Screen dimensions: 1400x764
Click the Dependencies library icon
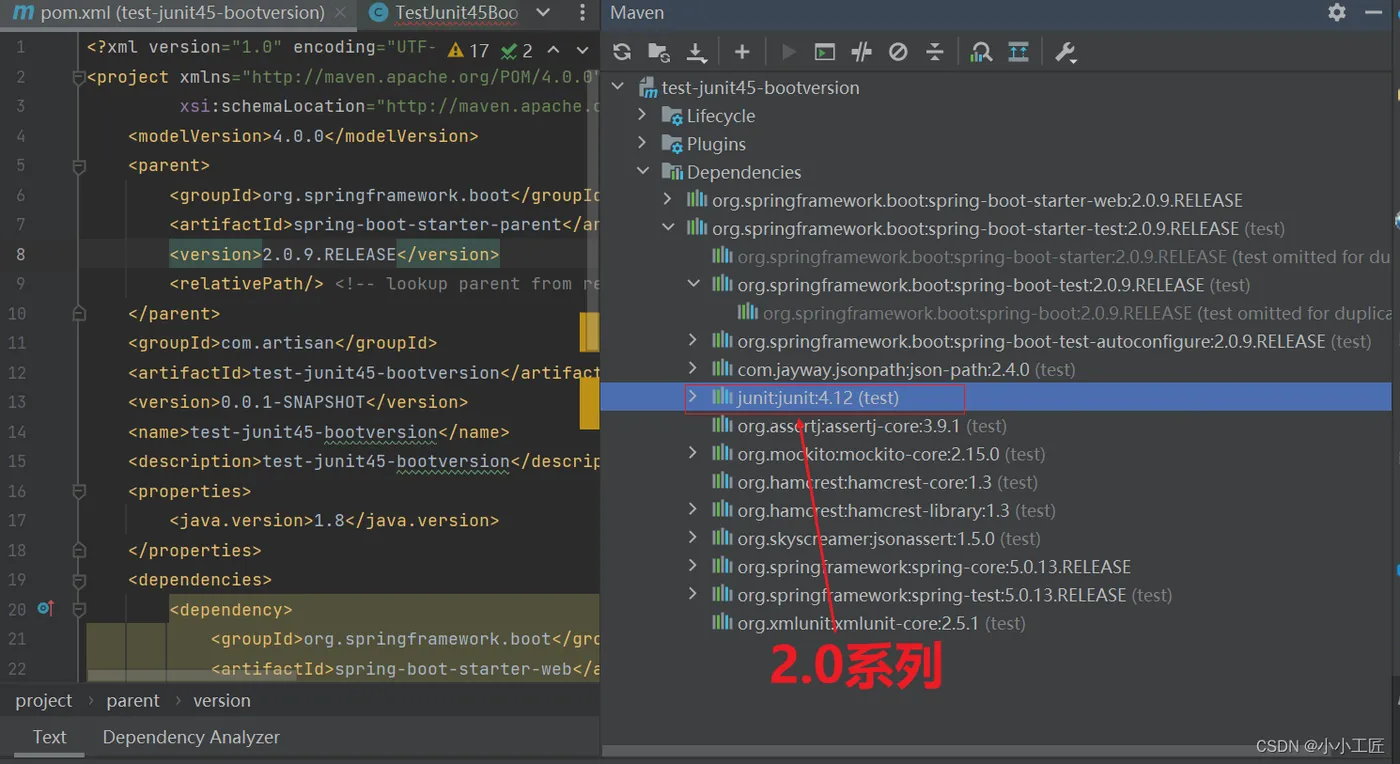[x=672, y=172]
